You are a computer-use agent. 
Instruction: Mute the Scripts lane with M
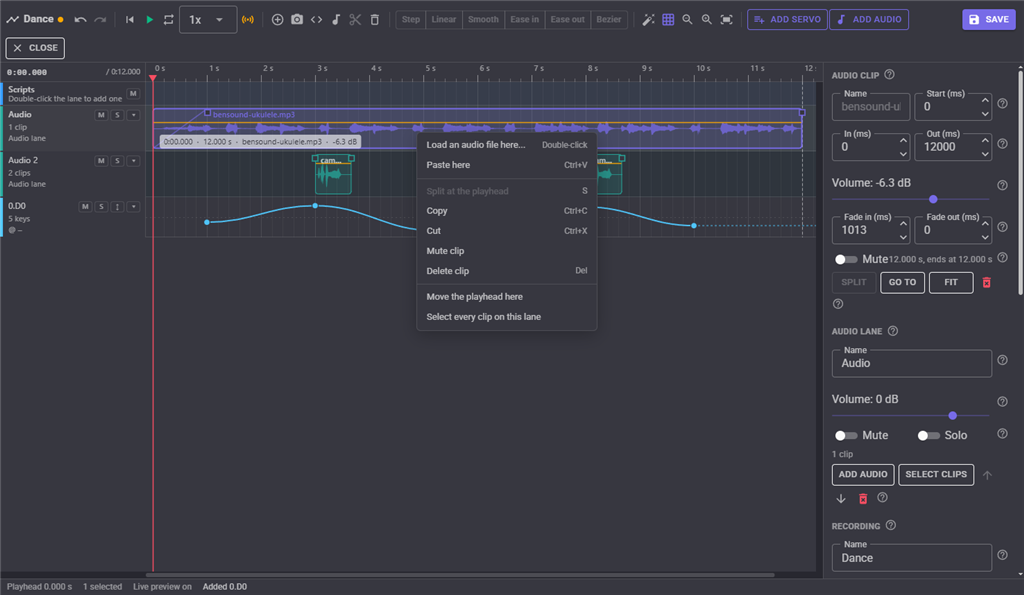133,93
